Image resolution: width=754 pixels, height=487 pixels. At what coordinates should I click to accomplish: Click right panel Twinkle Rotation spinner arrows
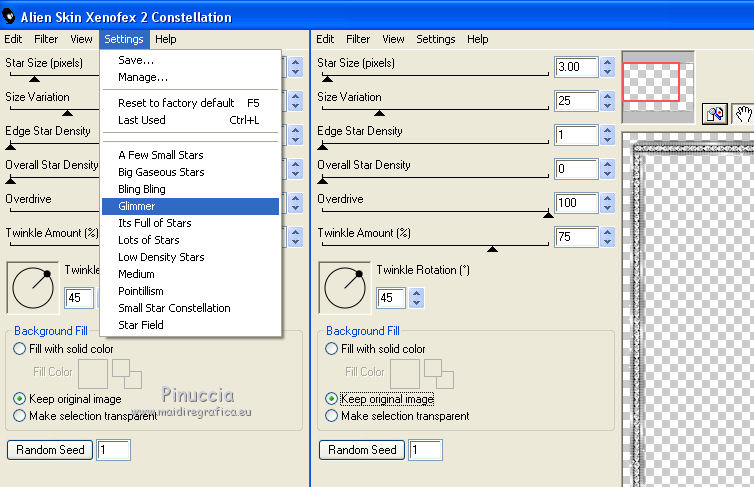417,298
